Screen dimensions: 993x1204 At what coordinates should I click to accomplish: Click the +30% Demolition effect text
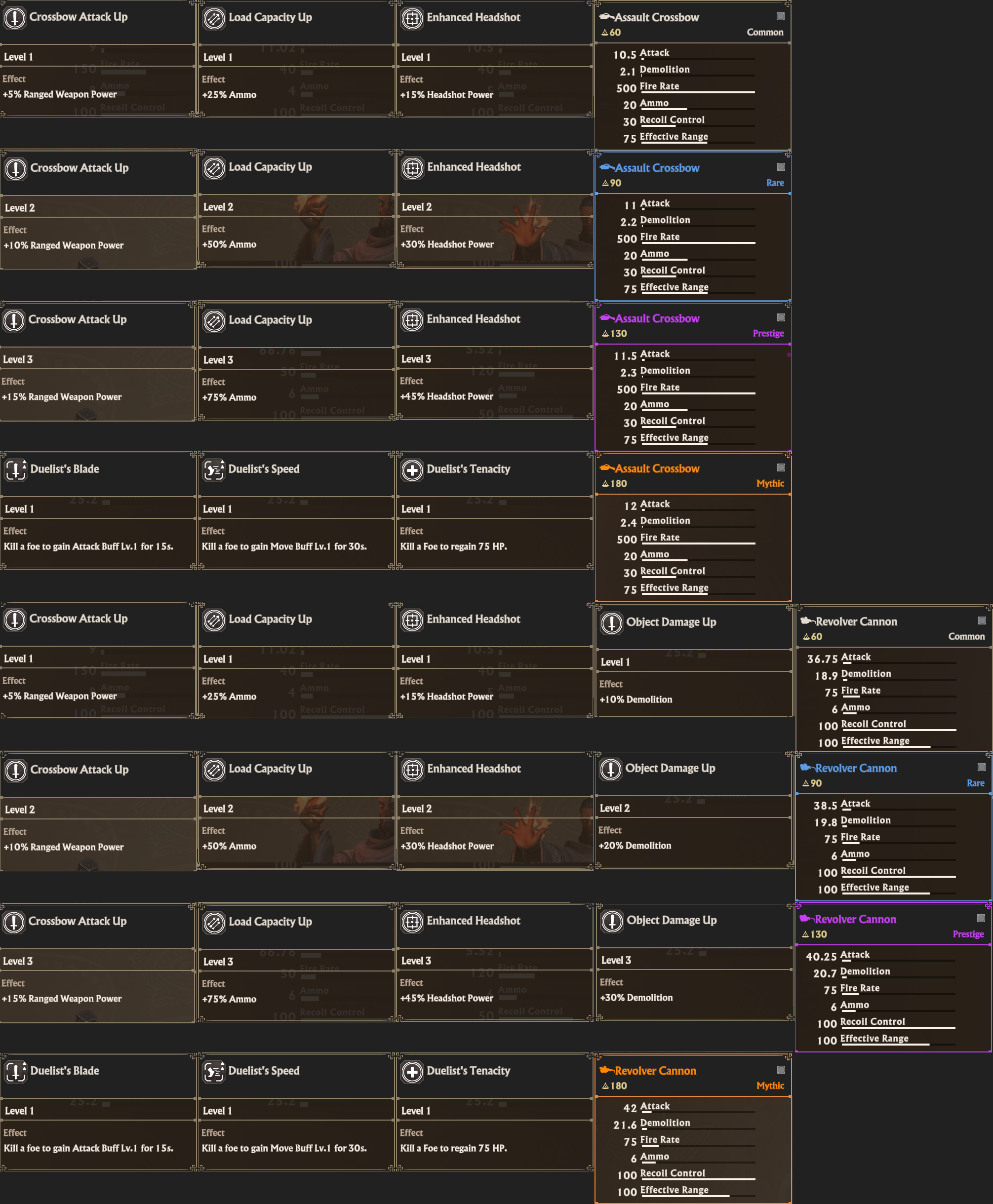pyautogui.click(x=636, y=998)
